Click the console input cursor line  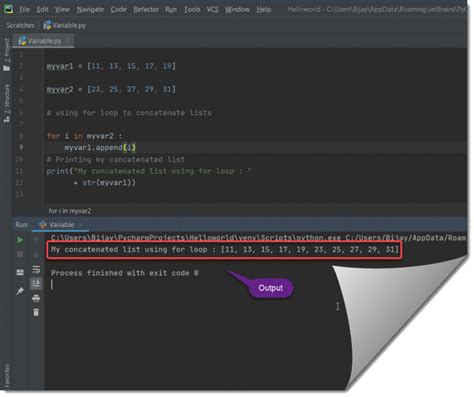click(52, 285)
